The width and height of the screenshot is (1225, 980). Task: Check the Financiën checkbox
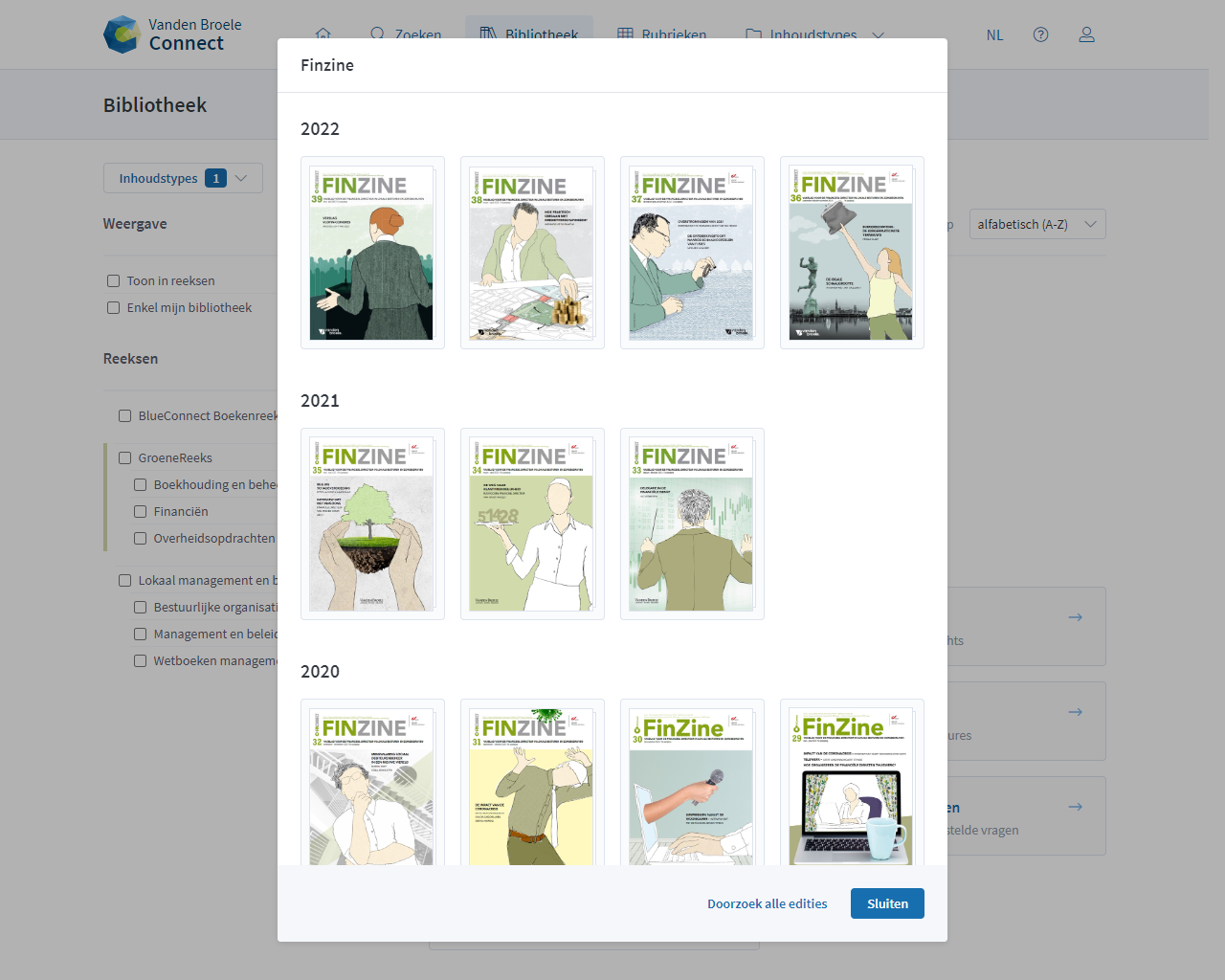[141, 511]
